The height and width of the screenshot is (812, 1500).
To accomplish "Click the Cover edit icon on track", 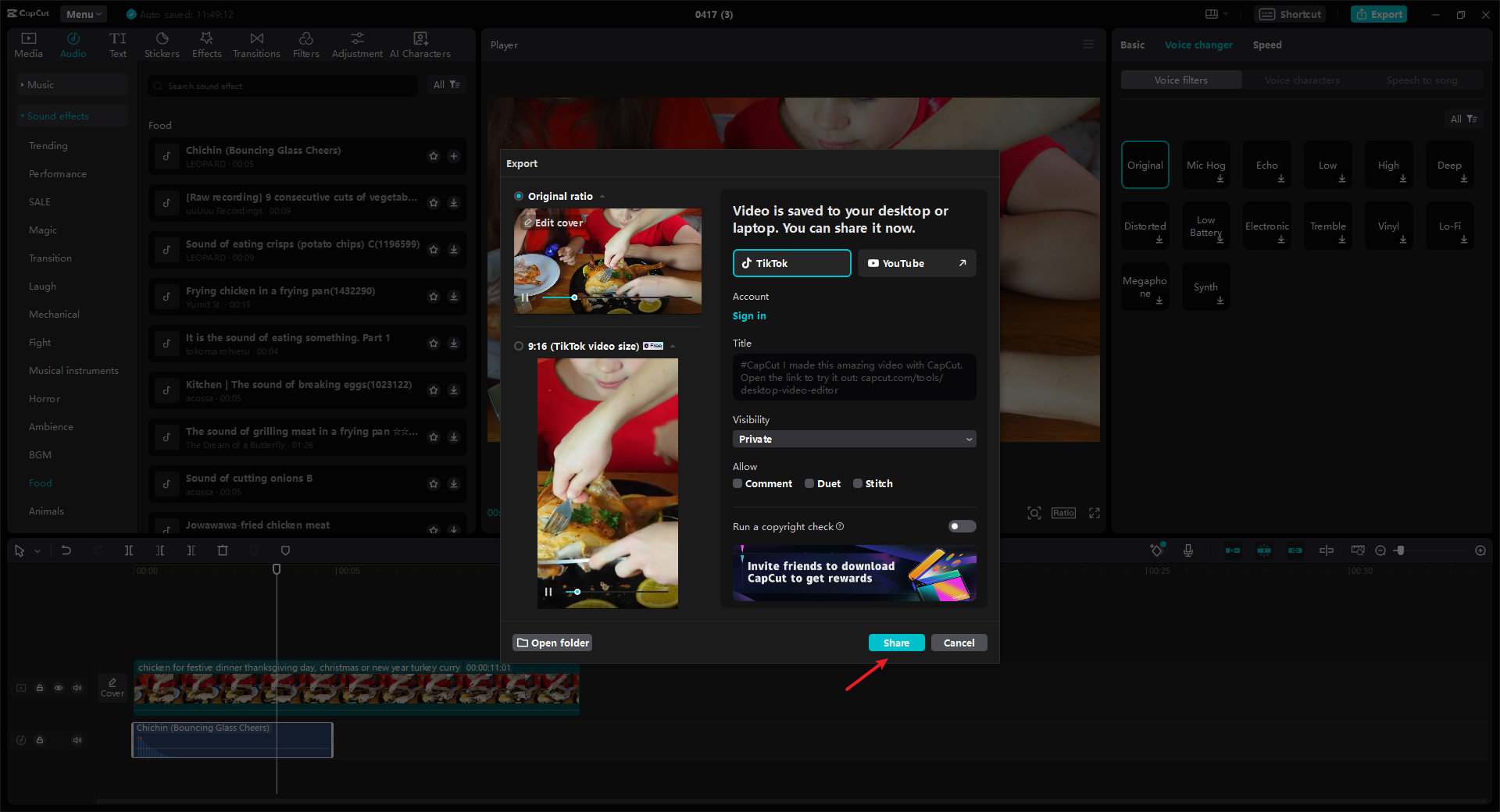I will pyautogui.click(x=112, y=687).
